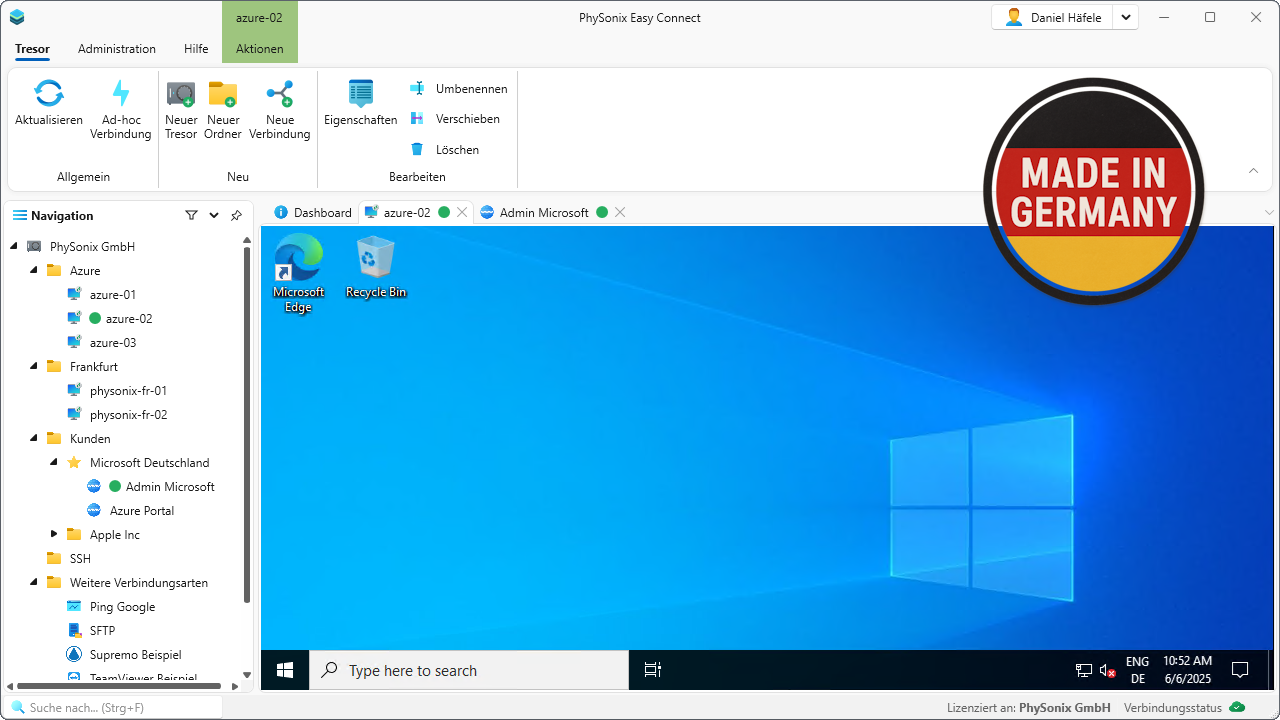1280x720 pixels.
Task: Open Eigenschaften of the selected entry
Action: tap(361, 103)
